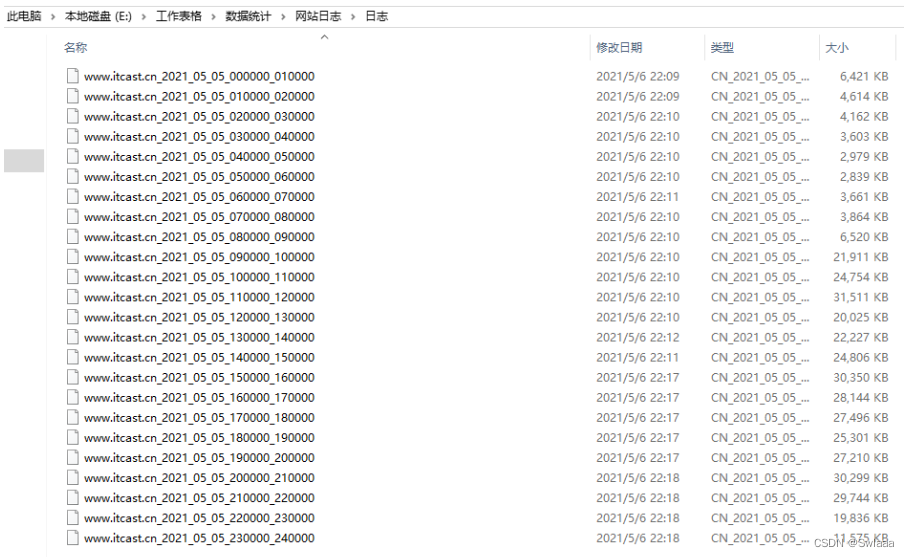
Task: Click file icon of www.itcast.cn_2021_05_05_070000_080000
Action: coord(72,216)
